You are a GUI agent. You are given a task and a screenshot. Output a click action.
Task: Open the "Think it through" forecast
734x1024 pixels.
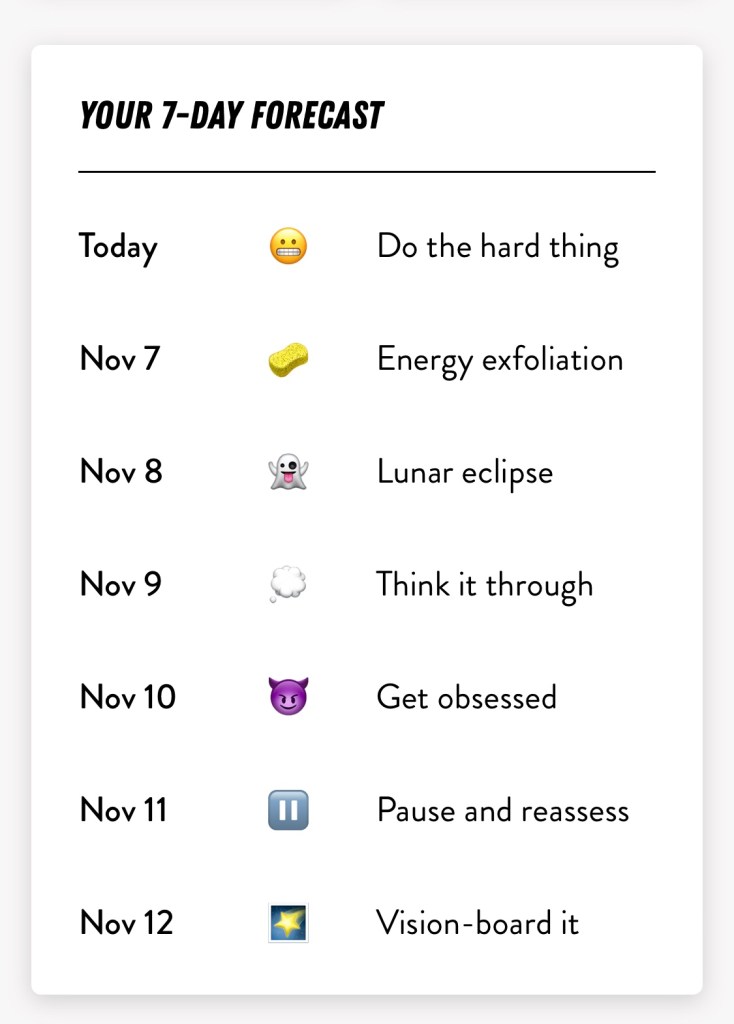coord(484,585)
